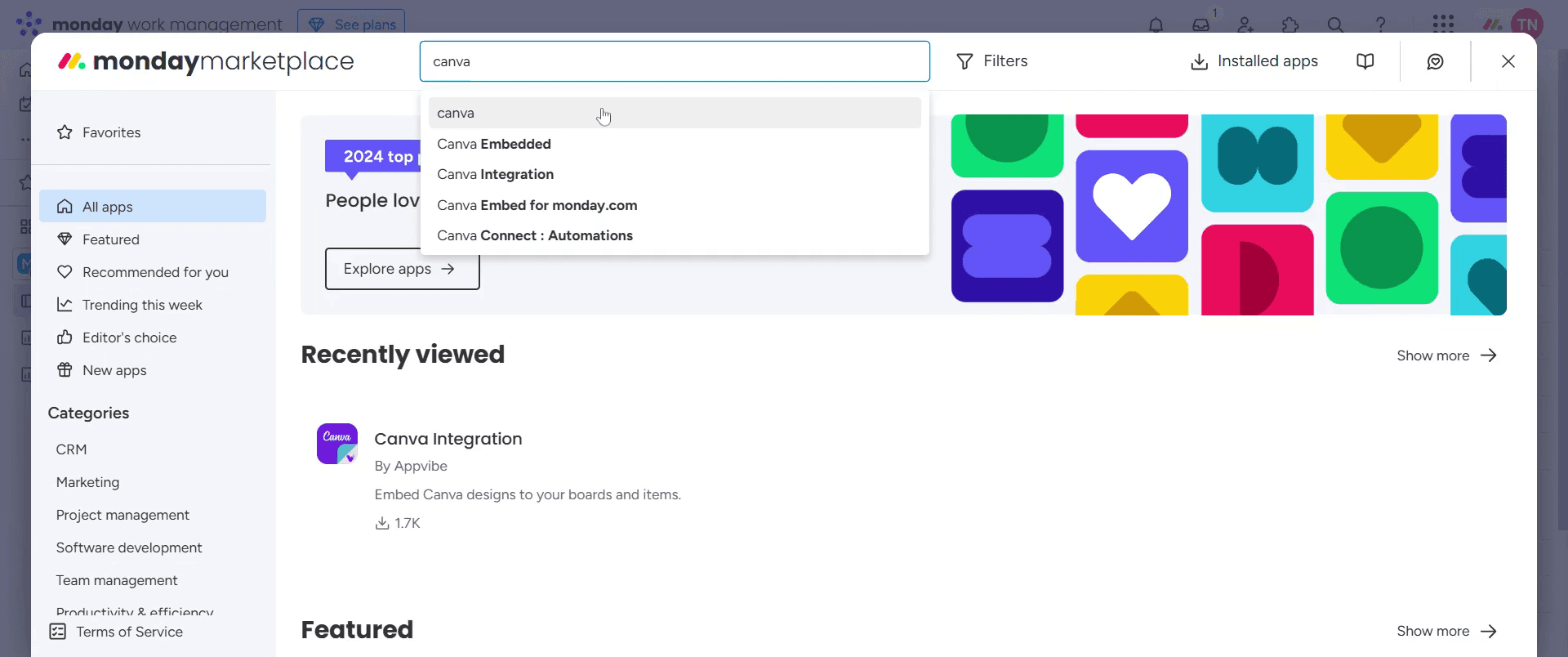The height and width of the screenshot is (657, 1568).
Task: Choose 'Canva Embed for monday.com' suggestion
Action: [675, 205]
